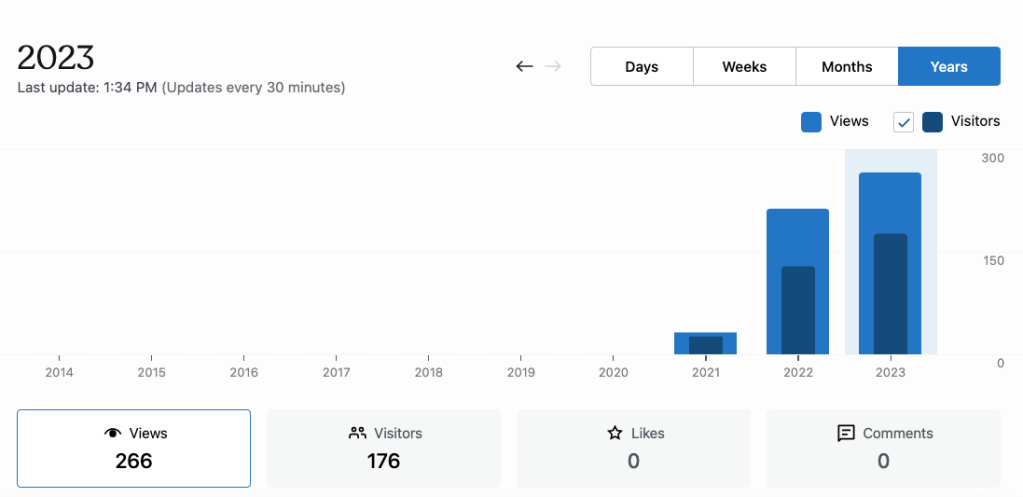
Task: Select the Likes stat card
Action: tap(633, 448)
